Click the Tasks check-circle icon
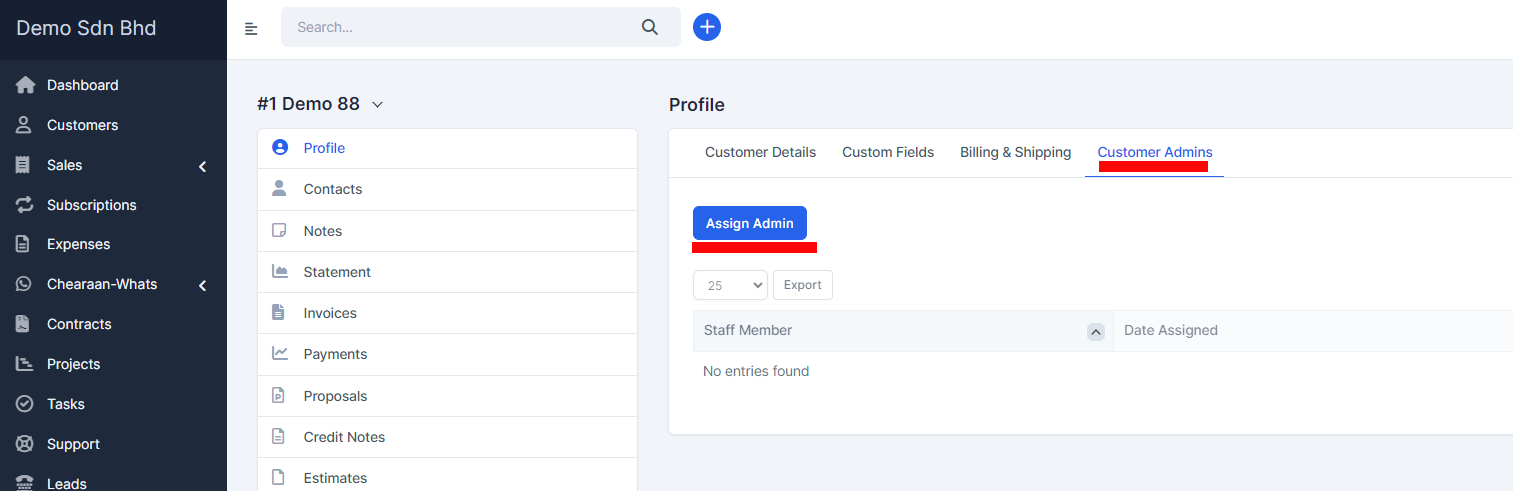 [25, 404]
